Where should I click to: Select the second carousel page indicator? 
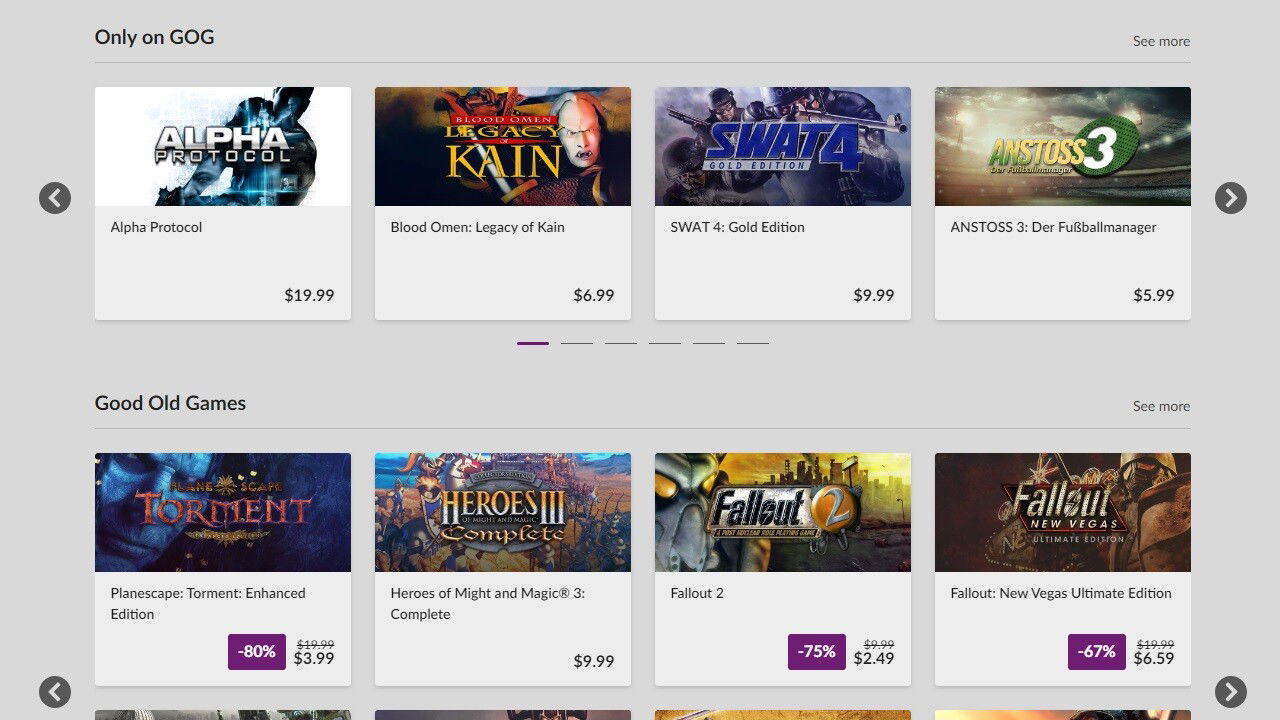click(x=577, y=343)
